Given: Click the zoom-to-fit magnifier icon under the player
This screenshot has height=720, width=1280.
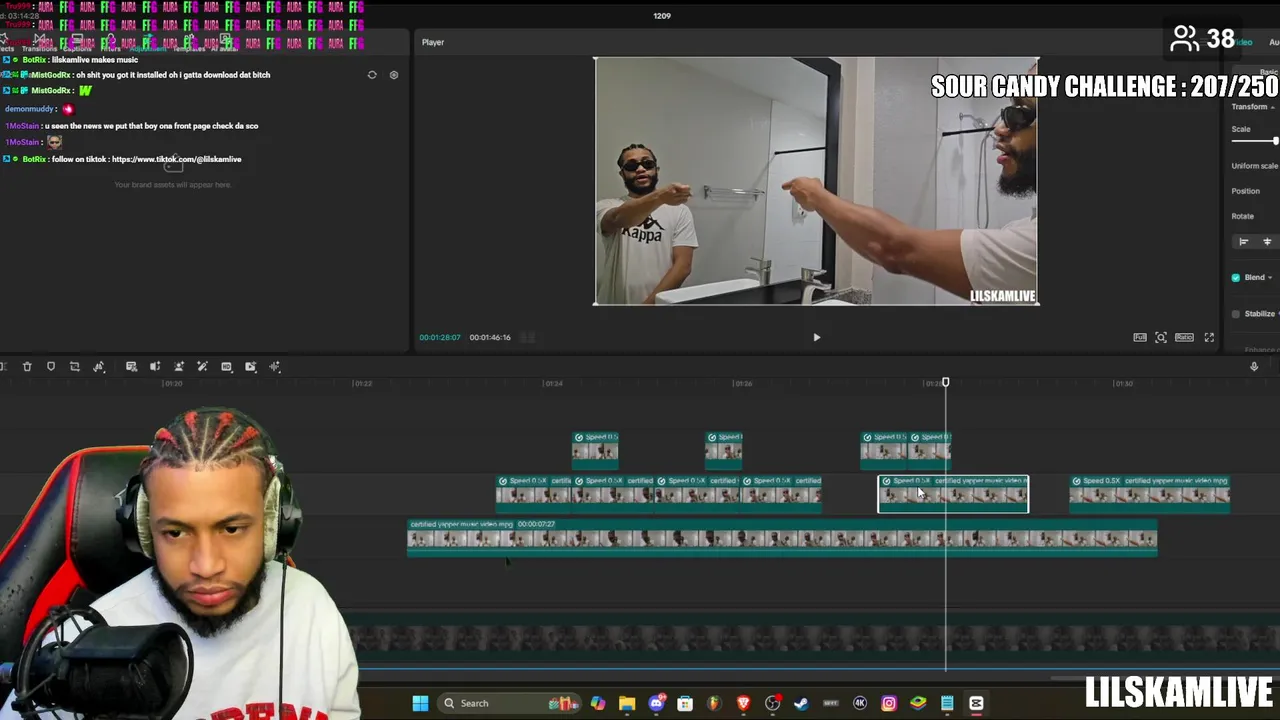Looking at the screenshot, I should [x=1161, y=338].
